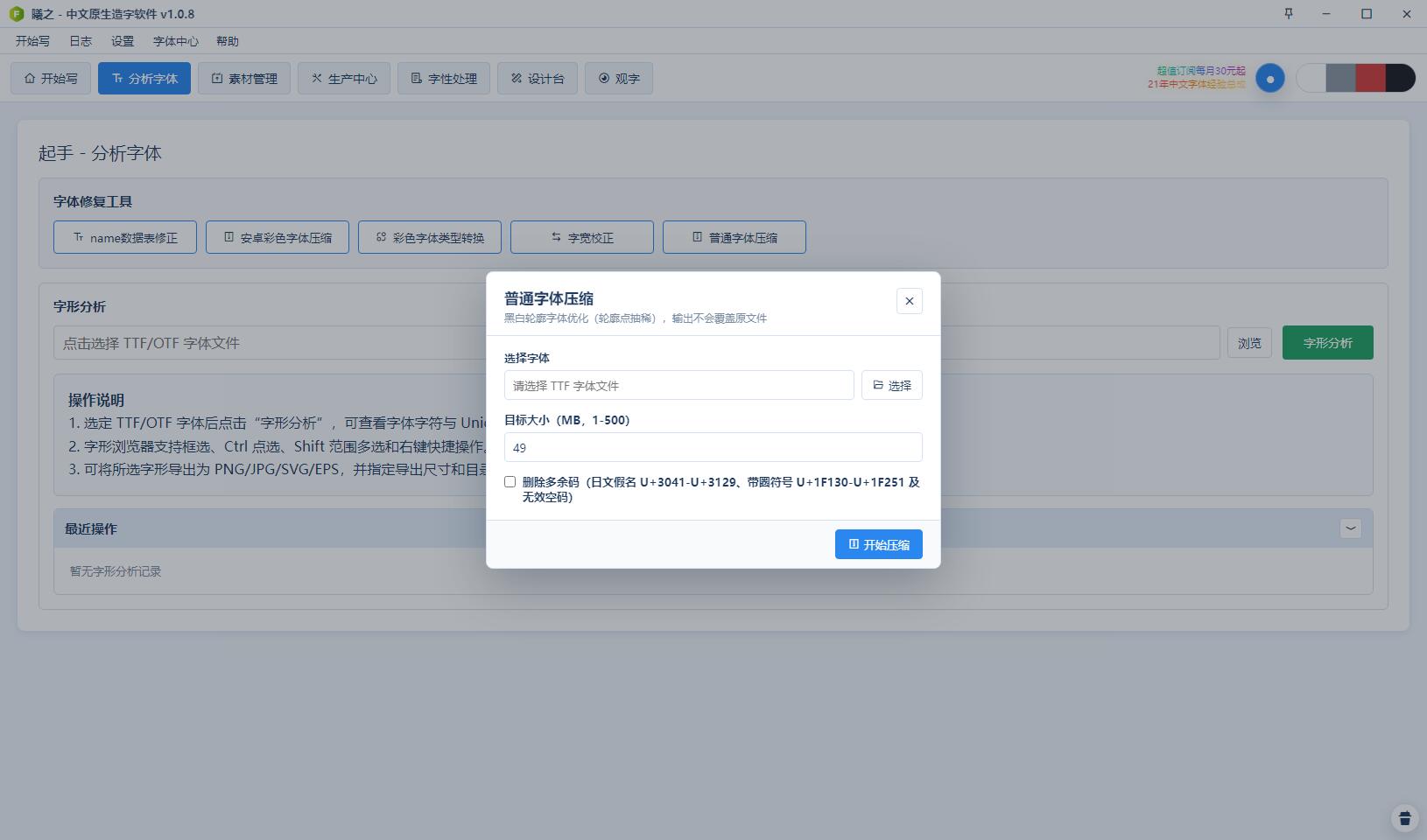The width and height of the screenshot is (1427, 840).
Task: Click the trash icon in the bottom corner
Action: pos(1404,818)
